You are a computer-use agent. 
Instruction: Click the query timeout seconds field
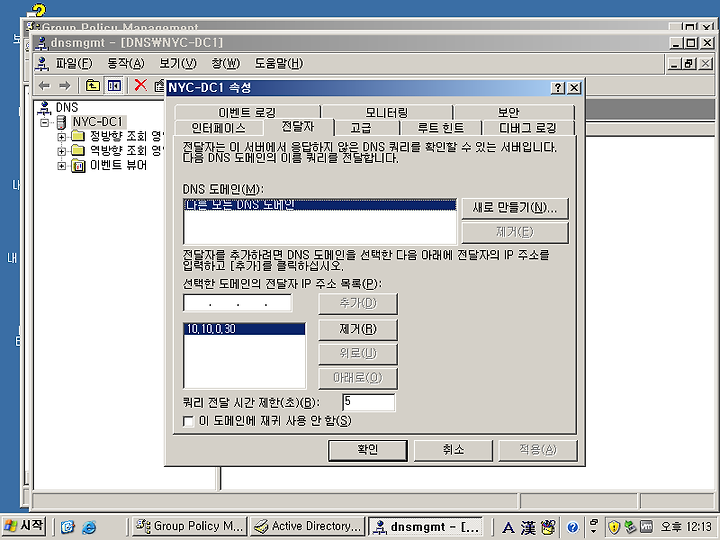[x=369, y=402]
